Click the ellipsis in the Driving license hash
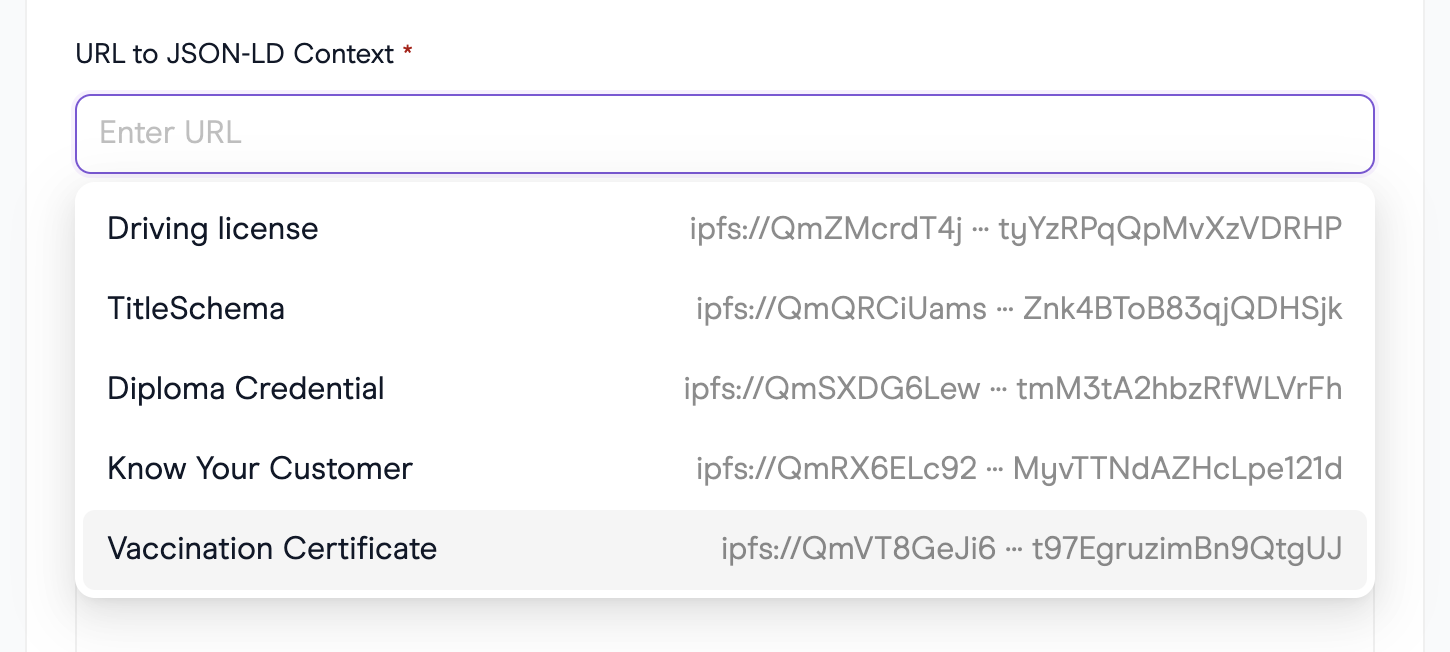This screenshot has width=1450, height=652. pos(980,231)
